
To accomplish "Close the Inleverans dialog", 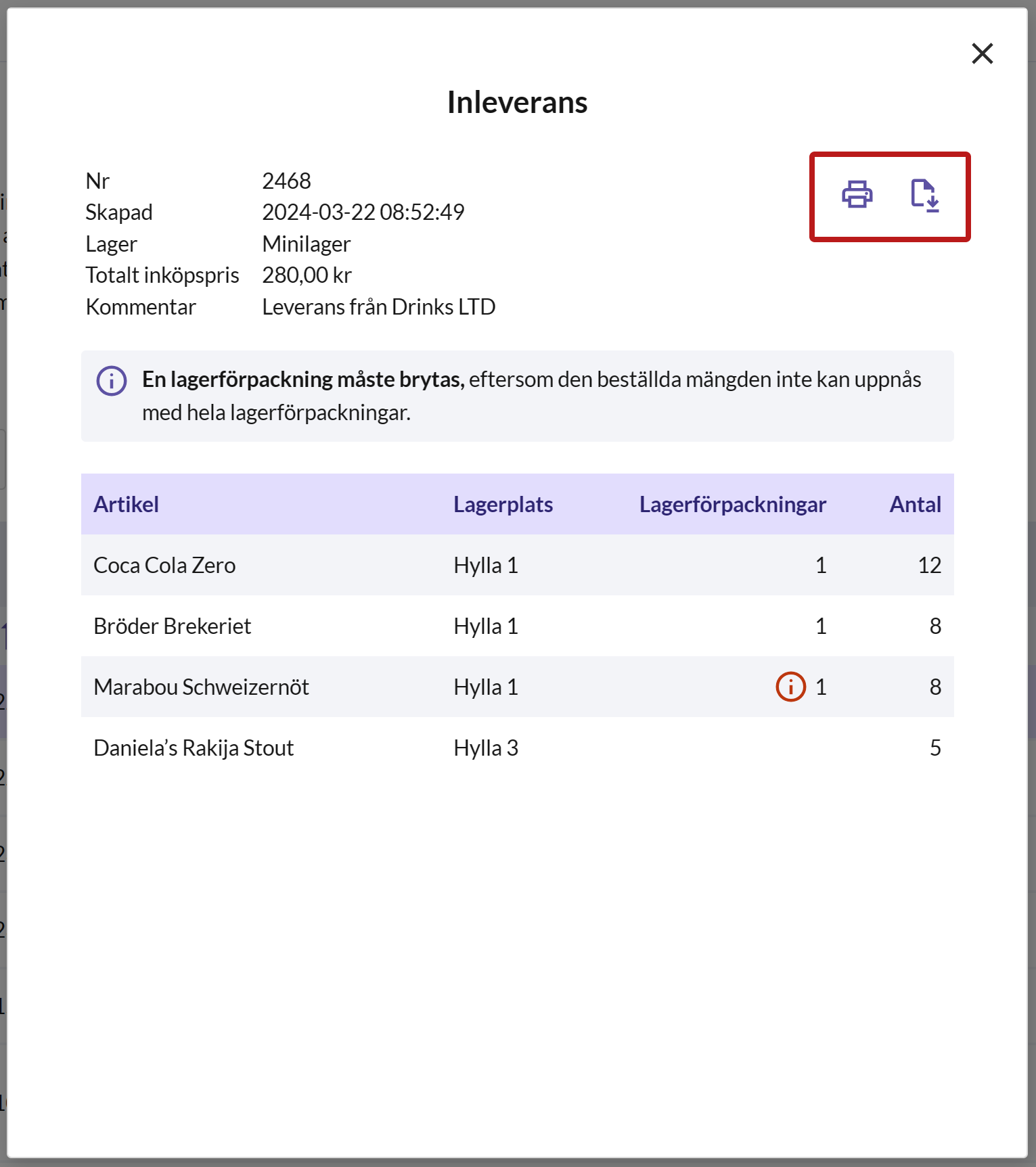I will [x=982, y=53].
